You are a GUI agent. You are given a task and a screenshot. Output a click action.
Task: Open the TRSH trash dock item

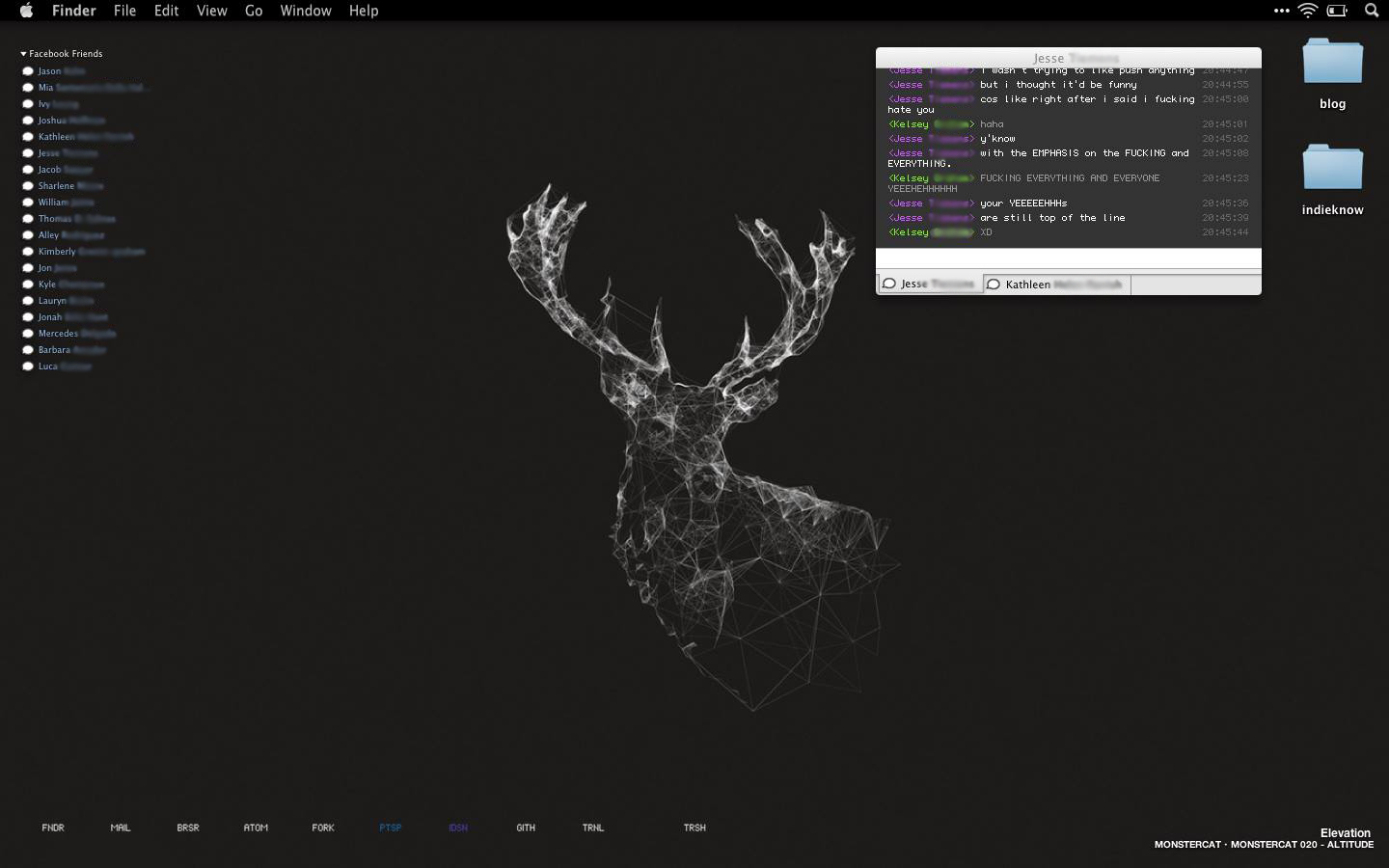click(694, 827)
